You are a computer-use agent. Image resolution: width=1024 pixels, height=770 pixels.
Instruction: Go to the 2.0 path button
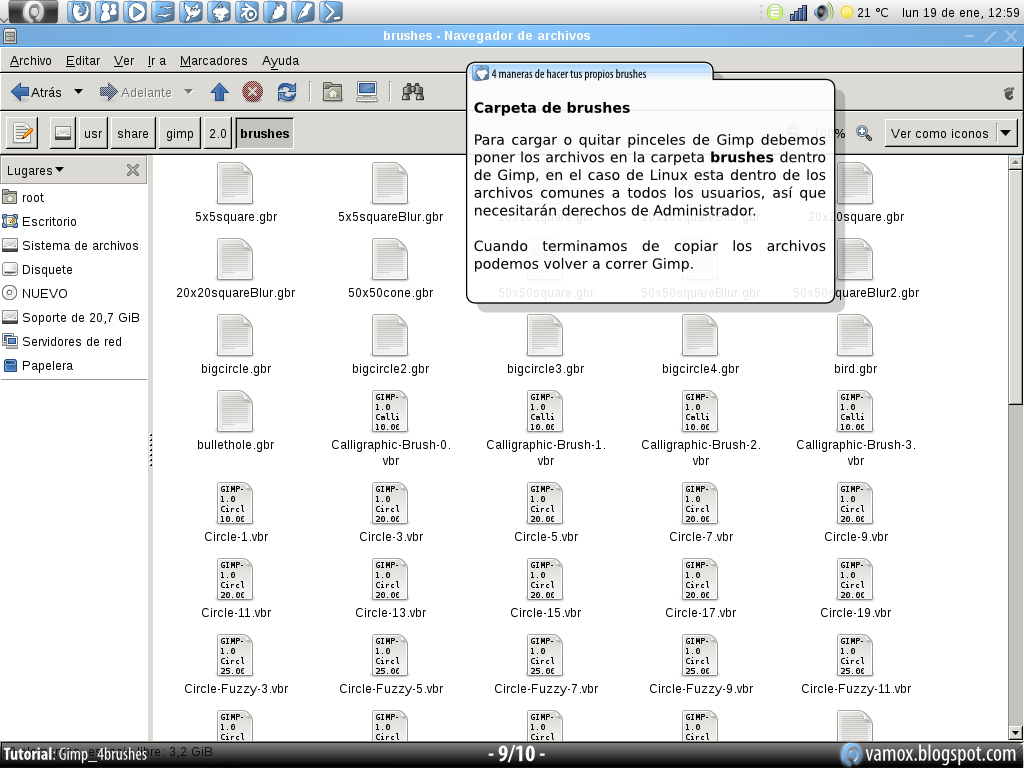pos(217,133)
